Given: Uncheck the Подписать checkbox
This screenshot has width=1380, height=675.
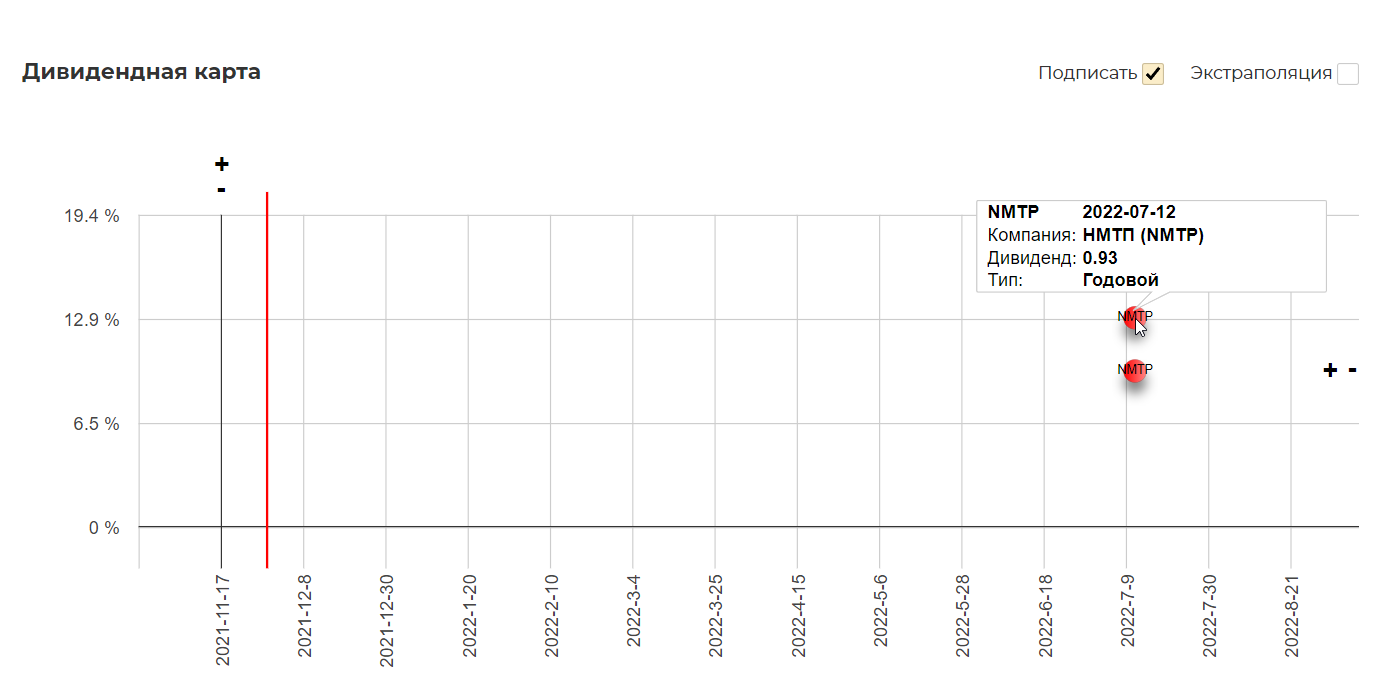Looking at the screenshot, I should coord(1153,74).
